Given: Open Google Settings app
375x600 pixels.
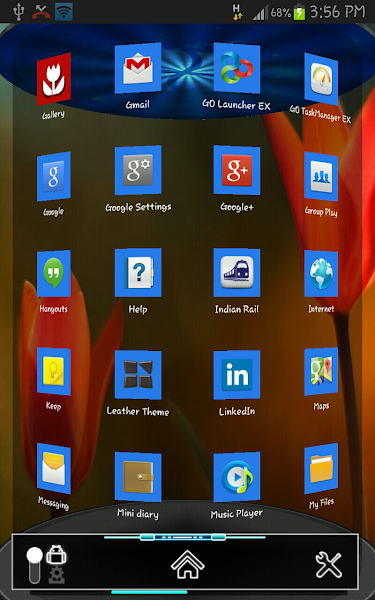Looking at the screenshot, I should click(138, 170).
